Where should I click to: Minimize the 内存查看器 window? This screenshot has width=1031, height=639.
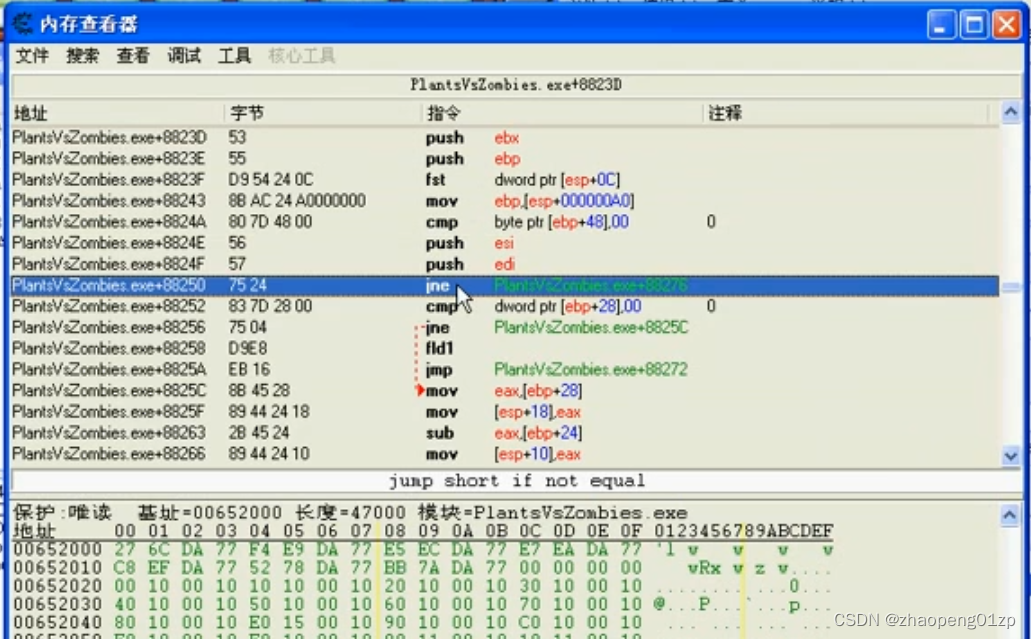click(x=941, y=25)
